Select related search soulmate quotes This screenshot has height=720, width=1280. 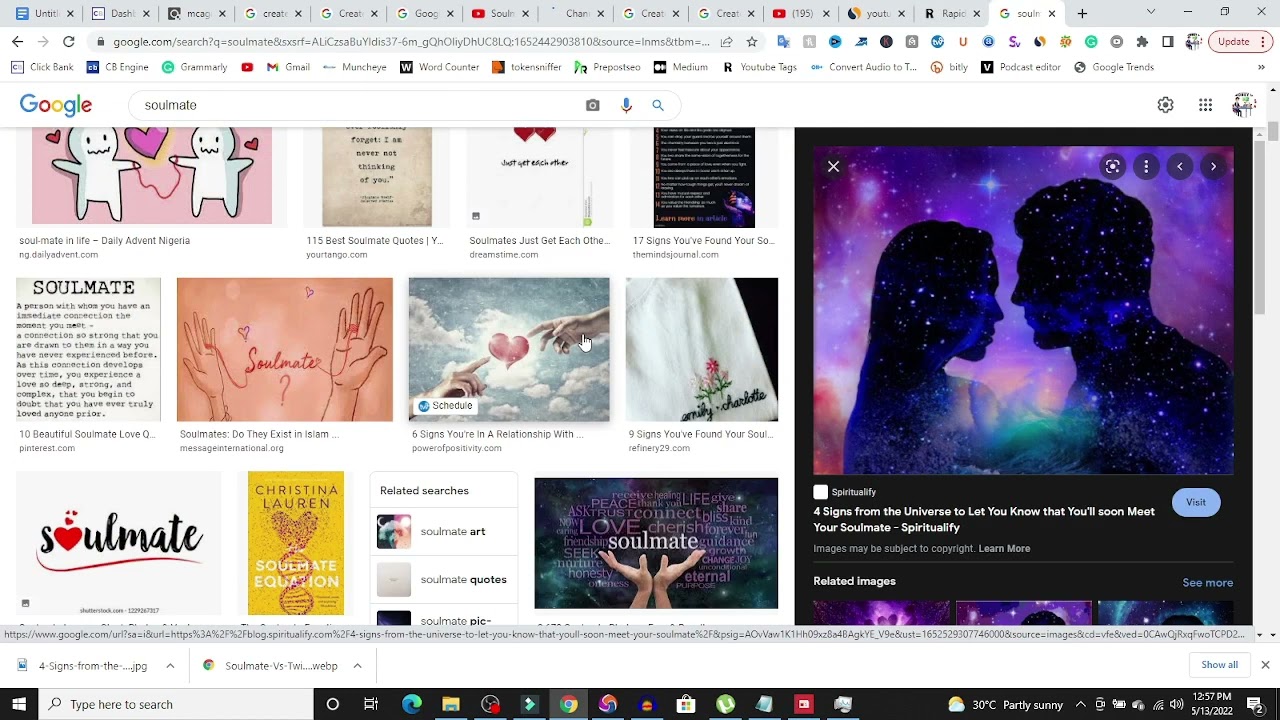[x=444, y=580]
